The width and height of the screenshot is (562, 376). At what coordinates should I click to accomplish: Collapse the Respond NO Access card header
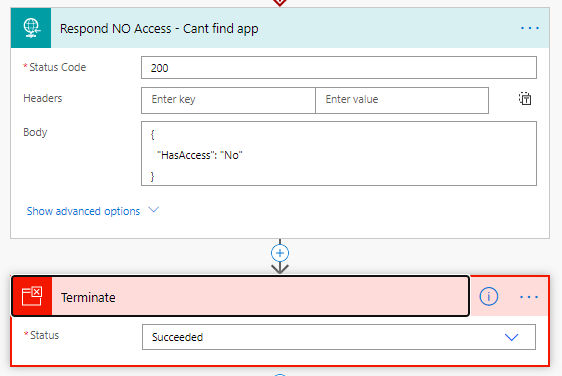point(280,28)
